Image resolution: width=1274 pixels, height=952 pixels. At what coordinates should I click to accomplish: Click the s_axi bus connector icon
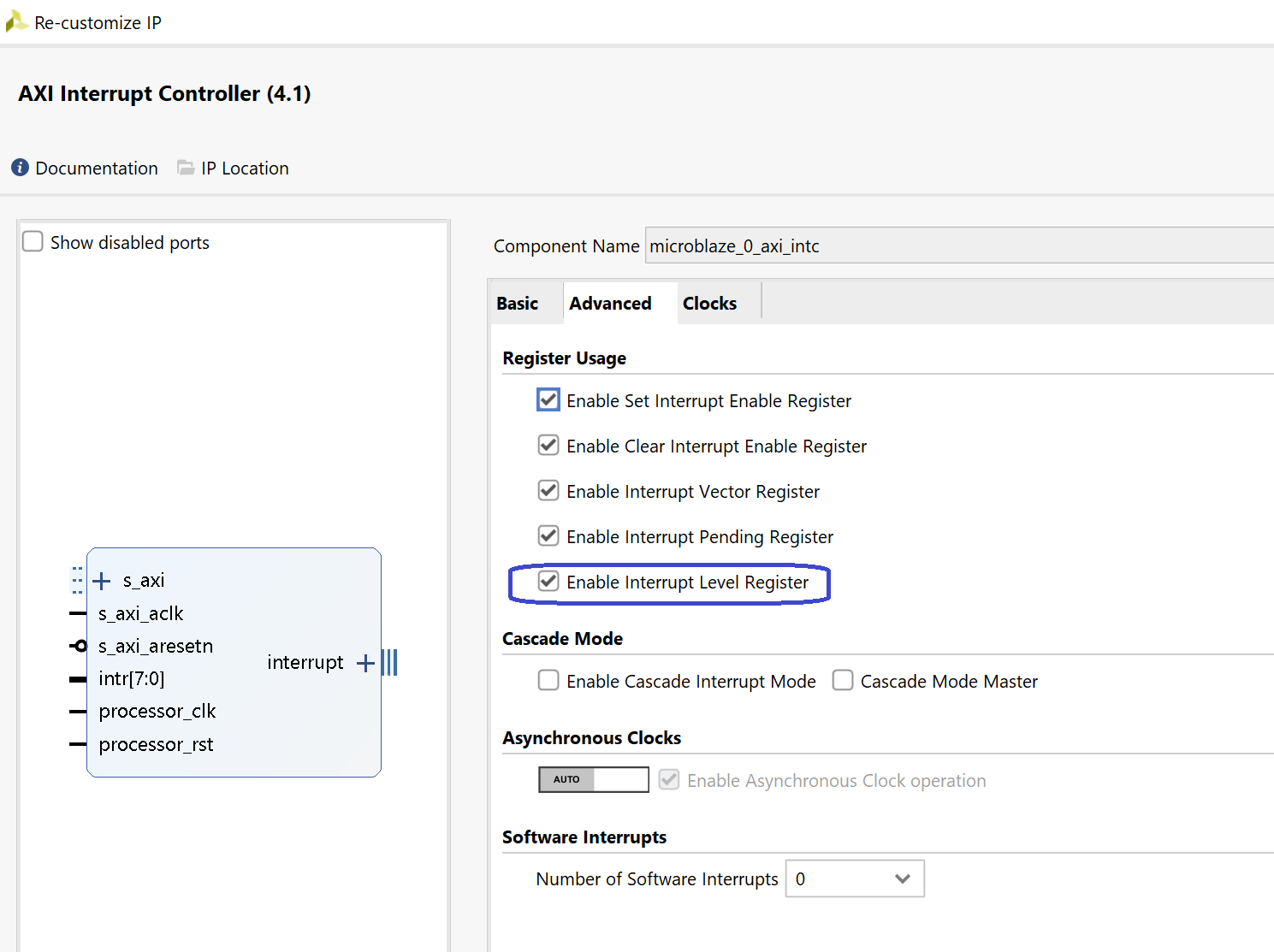[77, 581]
